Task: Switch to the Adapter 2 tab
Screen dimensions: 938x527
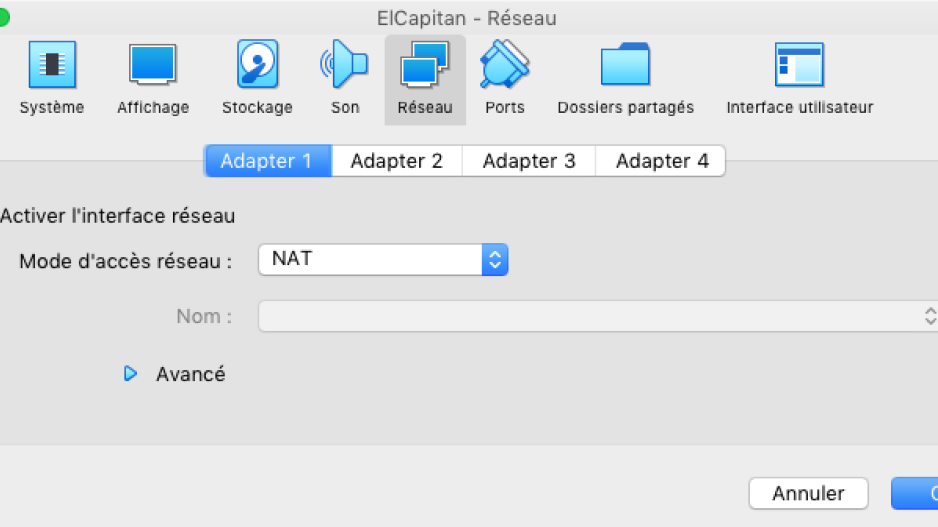Action: tap(397, 161)
